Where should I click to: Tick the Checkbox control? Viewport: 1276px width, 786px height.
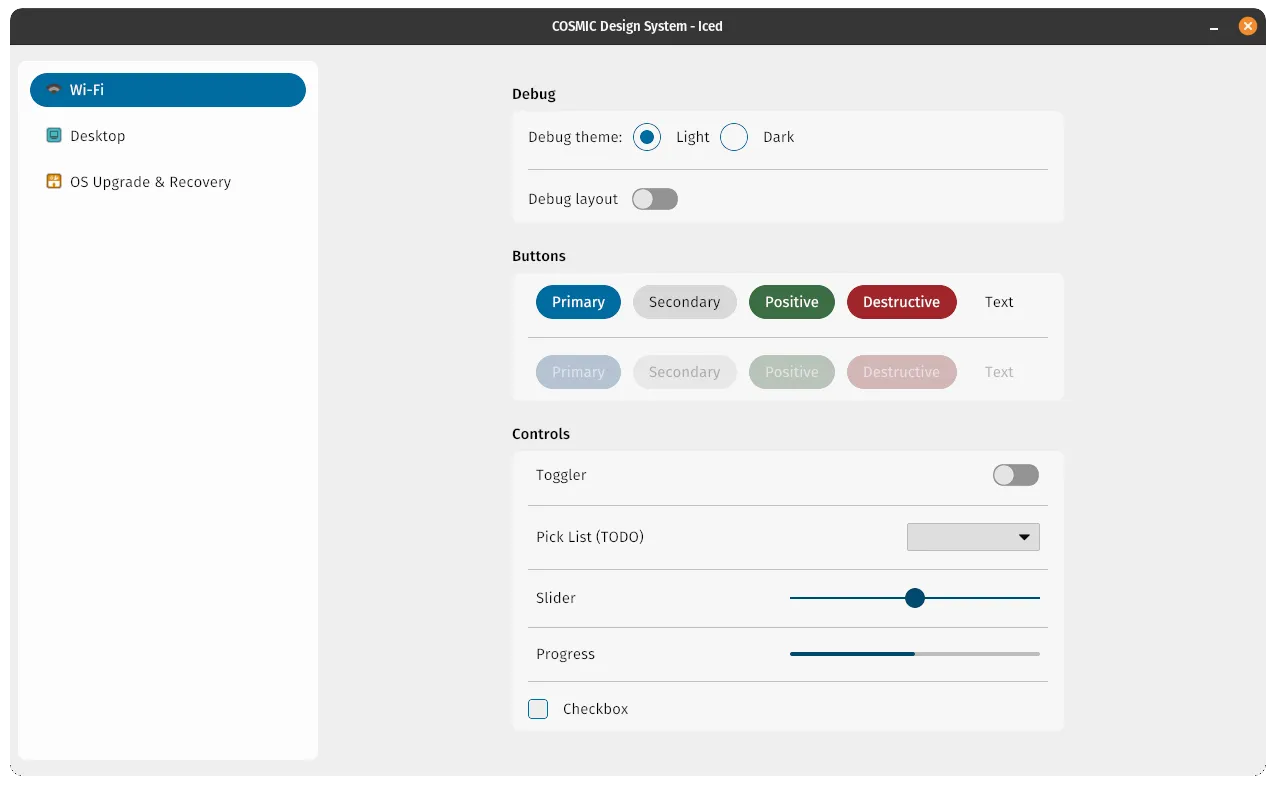click(x=538, y=709)
